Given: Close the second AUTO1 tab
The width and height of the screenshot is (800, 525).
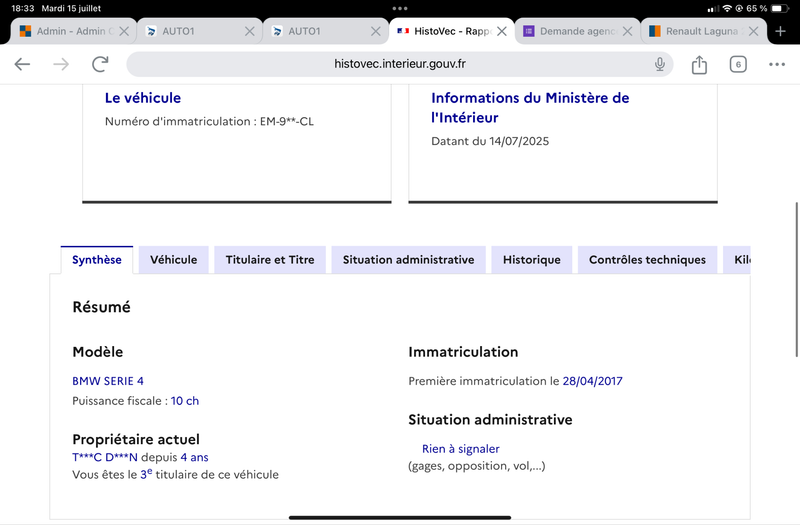Looking at the screenshot, I should point(376,31).
